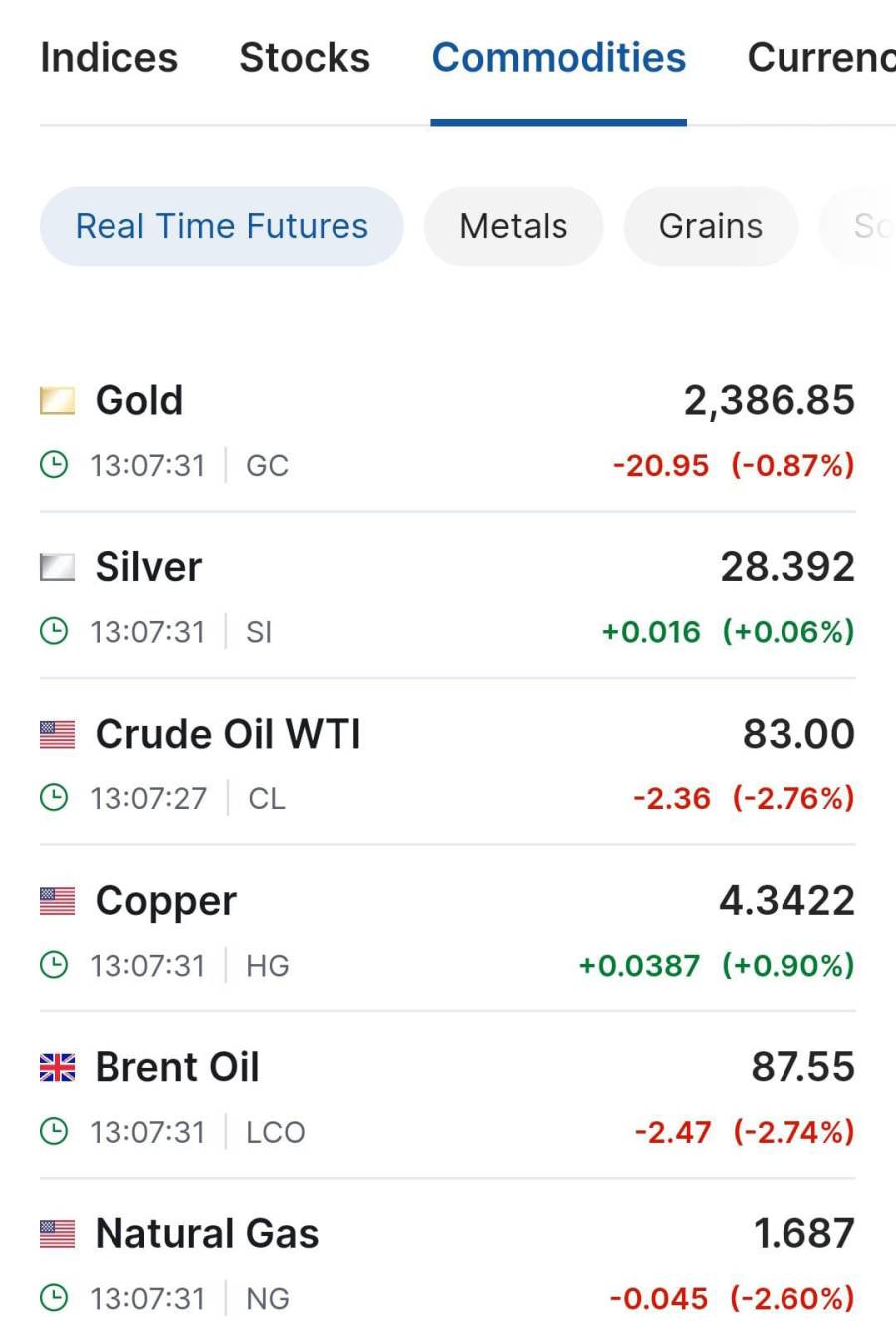Click the US flag beside Crude Oil WTI
896x1321 pixels.
[57, 735]
